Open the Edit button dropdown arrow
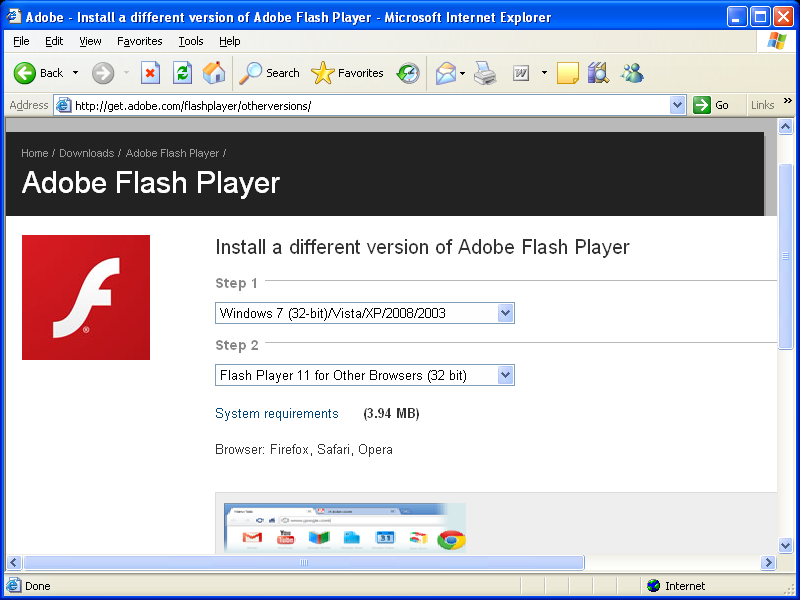This screenshot has width=800, height=600. tap(544, 73)
